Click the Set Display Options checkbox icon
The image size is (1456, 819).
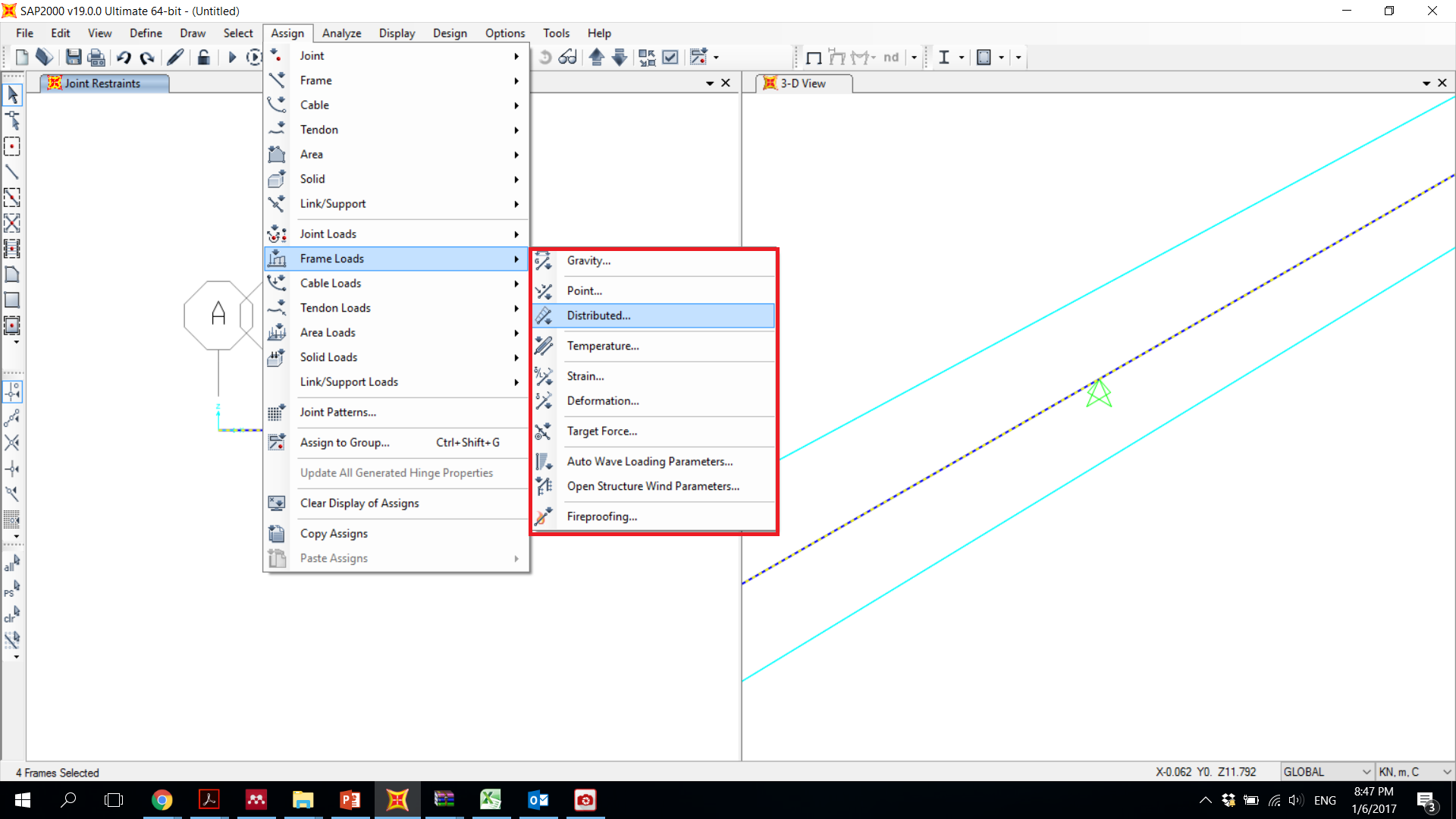670,57
